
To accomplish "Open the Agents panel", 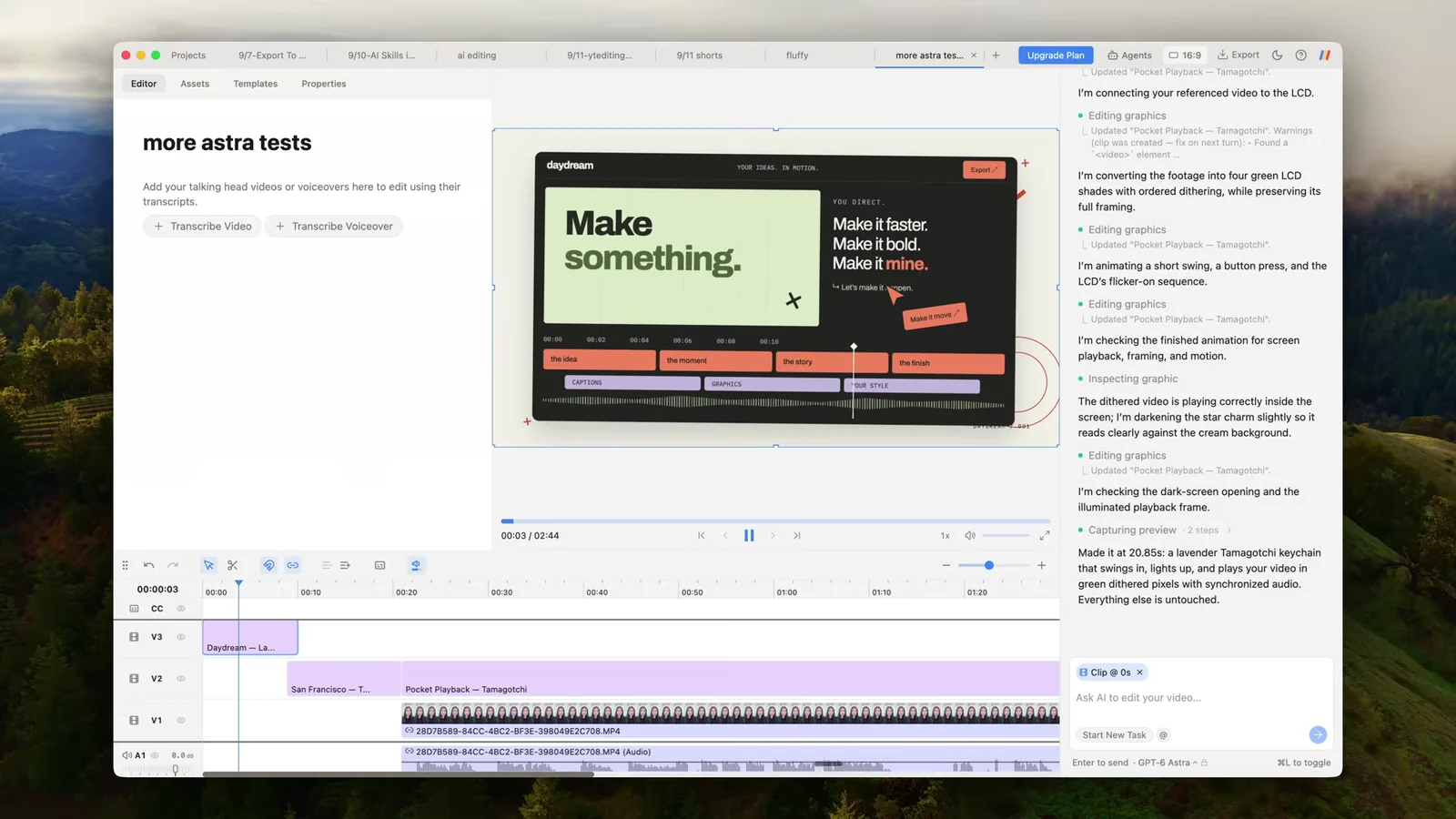I will [1129, 56].
